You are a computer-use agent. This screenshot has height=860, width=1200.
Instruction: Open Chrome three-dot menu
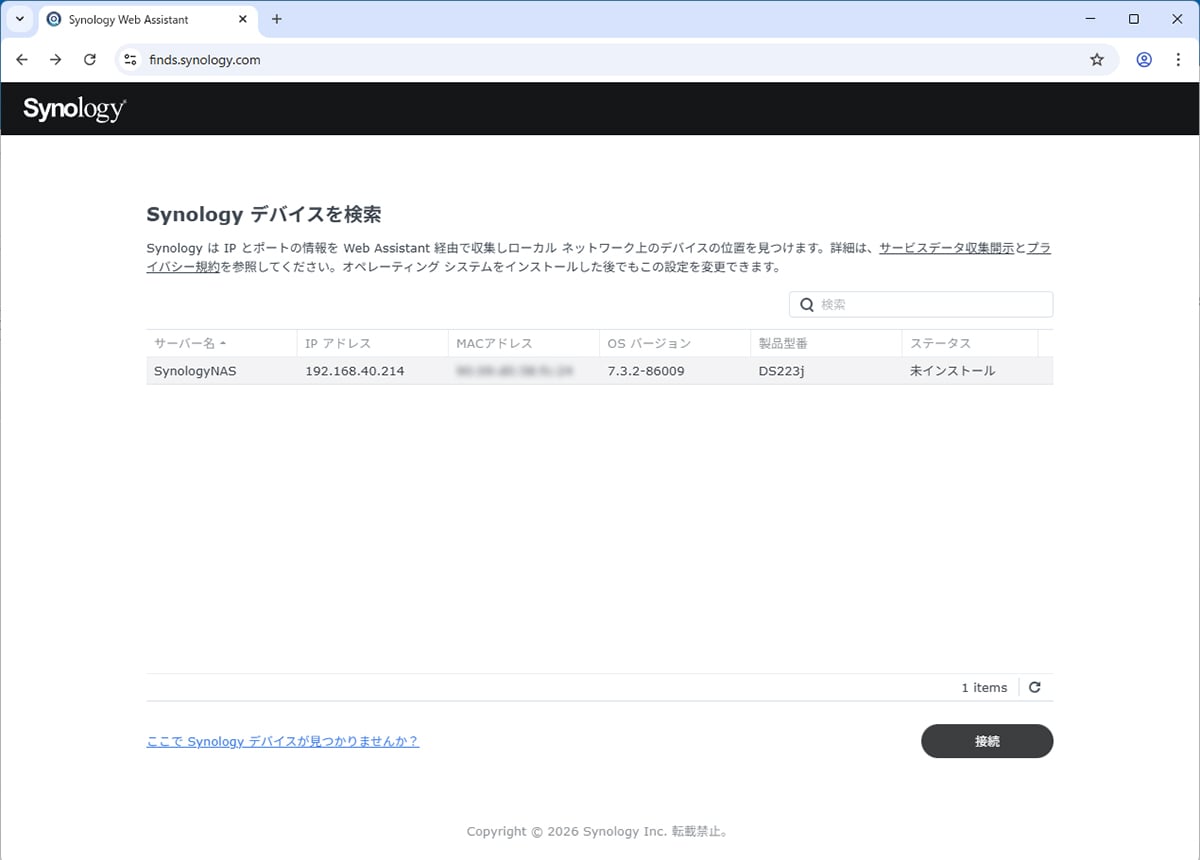[1178, 60]
